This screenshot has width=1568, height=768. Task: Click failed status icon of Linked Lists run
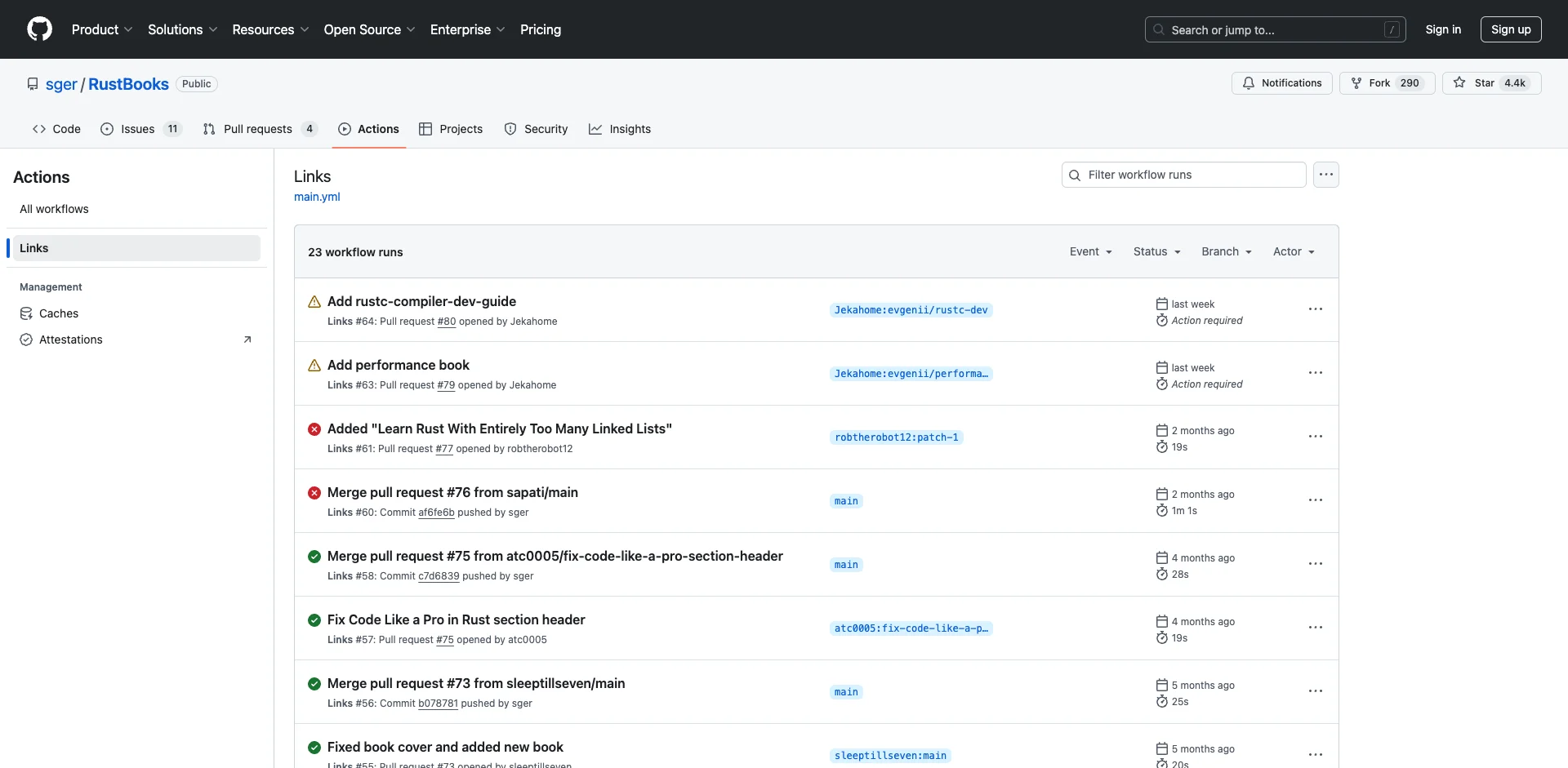tap(314, 429)
